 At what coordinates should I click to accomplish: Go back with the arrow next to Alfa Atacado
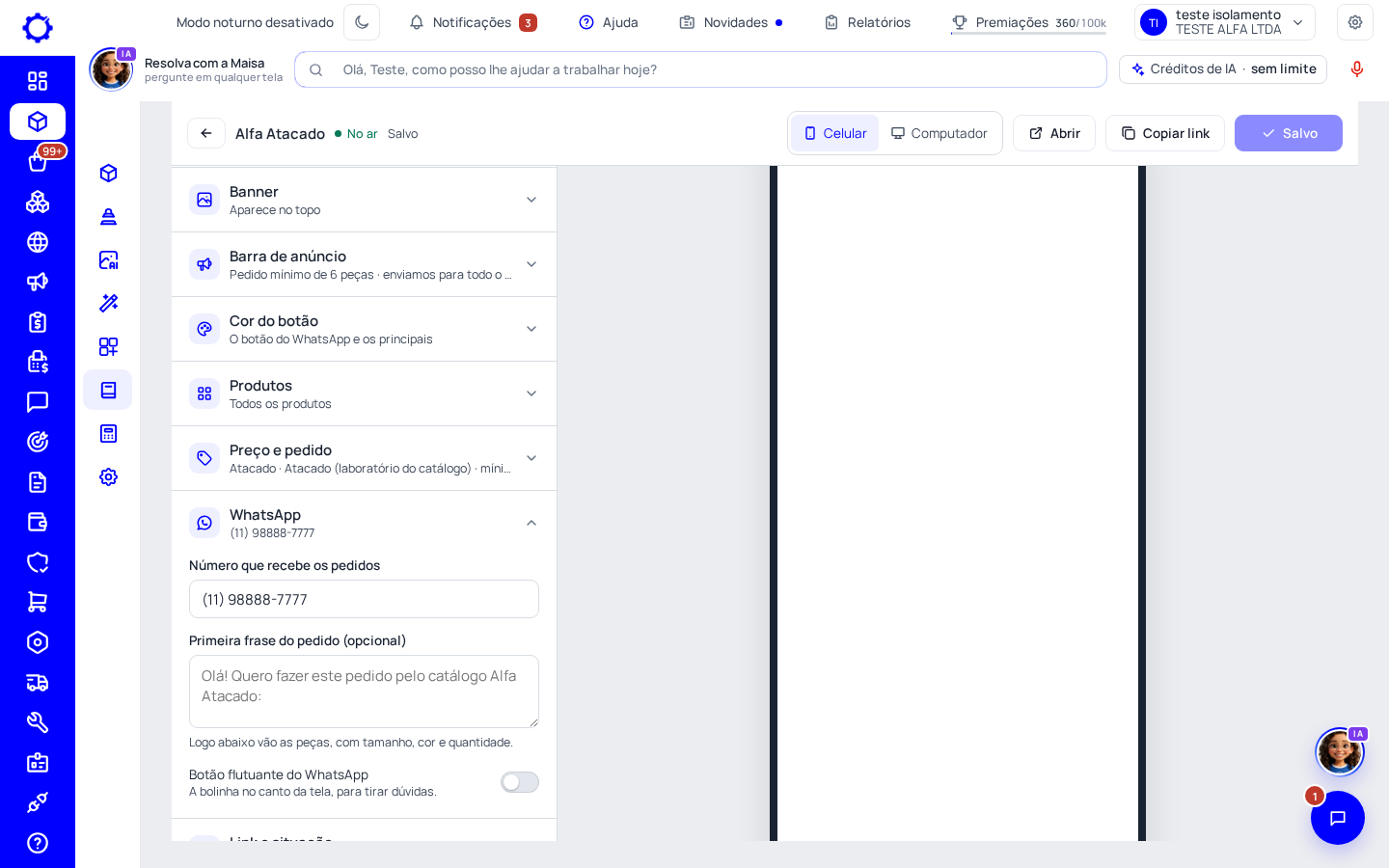pos(206,133)
